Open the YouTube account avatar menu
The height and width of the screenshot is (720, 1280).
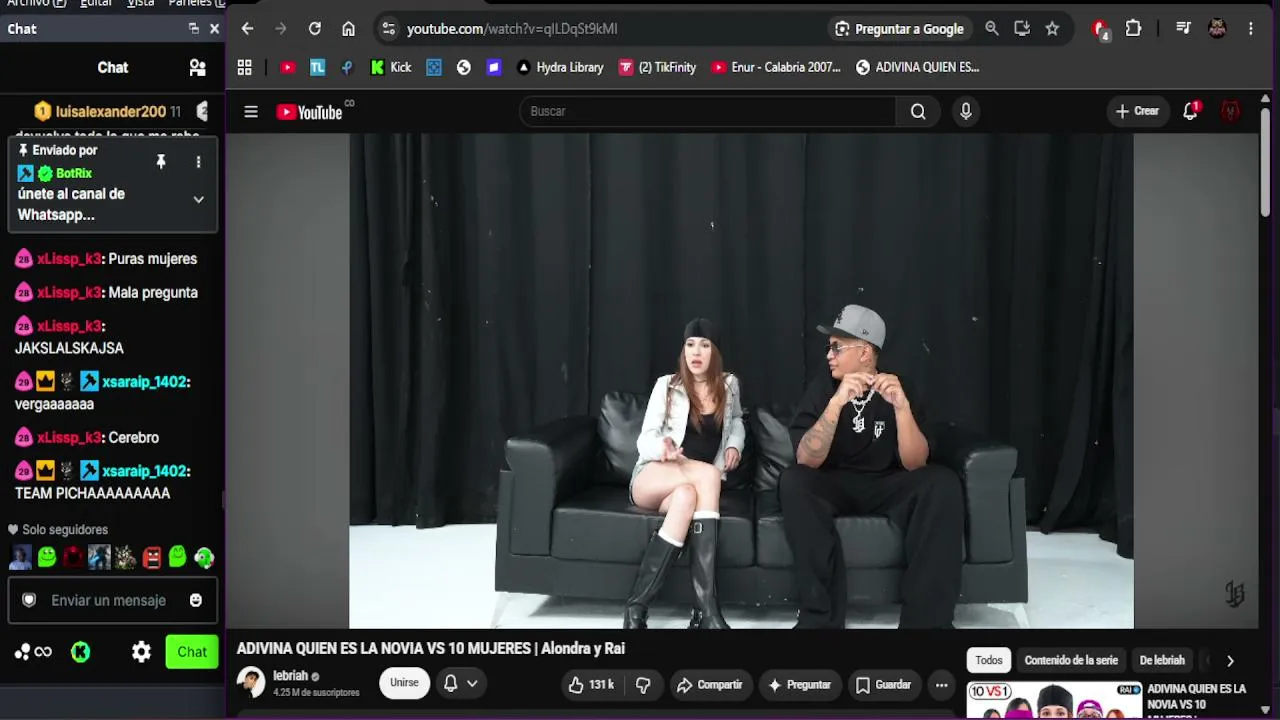(1231, 111)
